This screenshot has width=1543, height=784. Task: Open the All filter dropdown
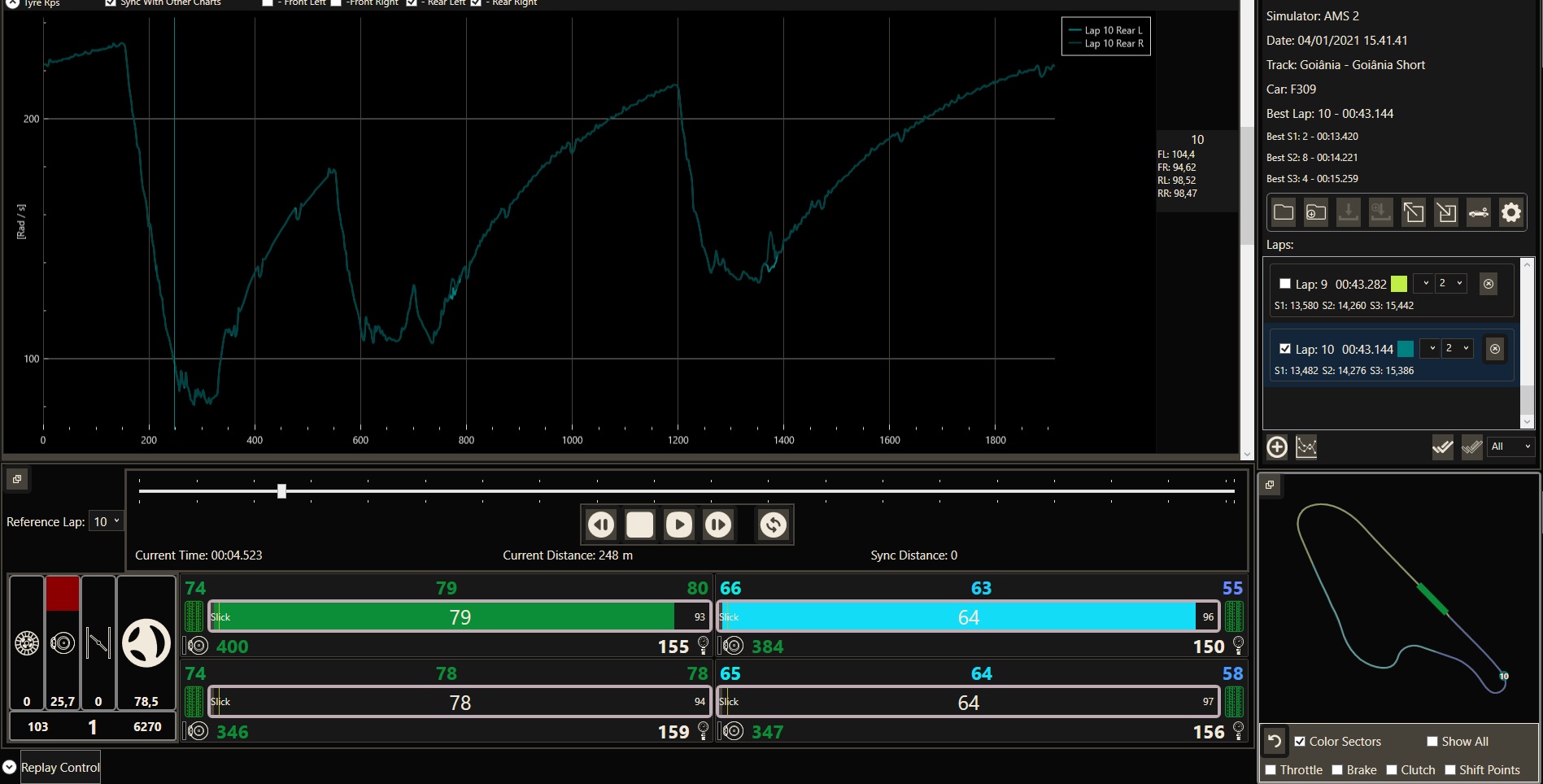point(1510,446)
